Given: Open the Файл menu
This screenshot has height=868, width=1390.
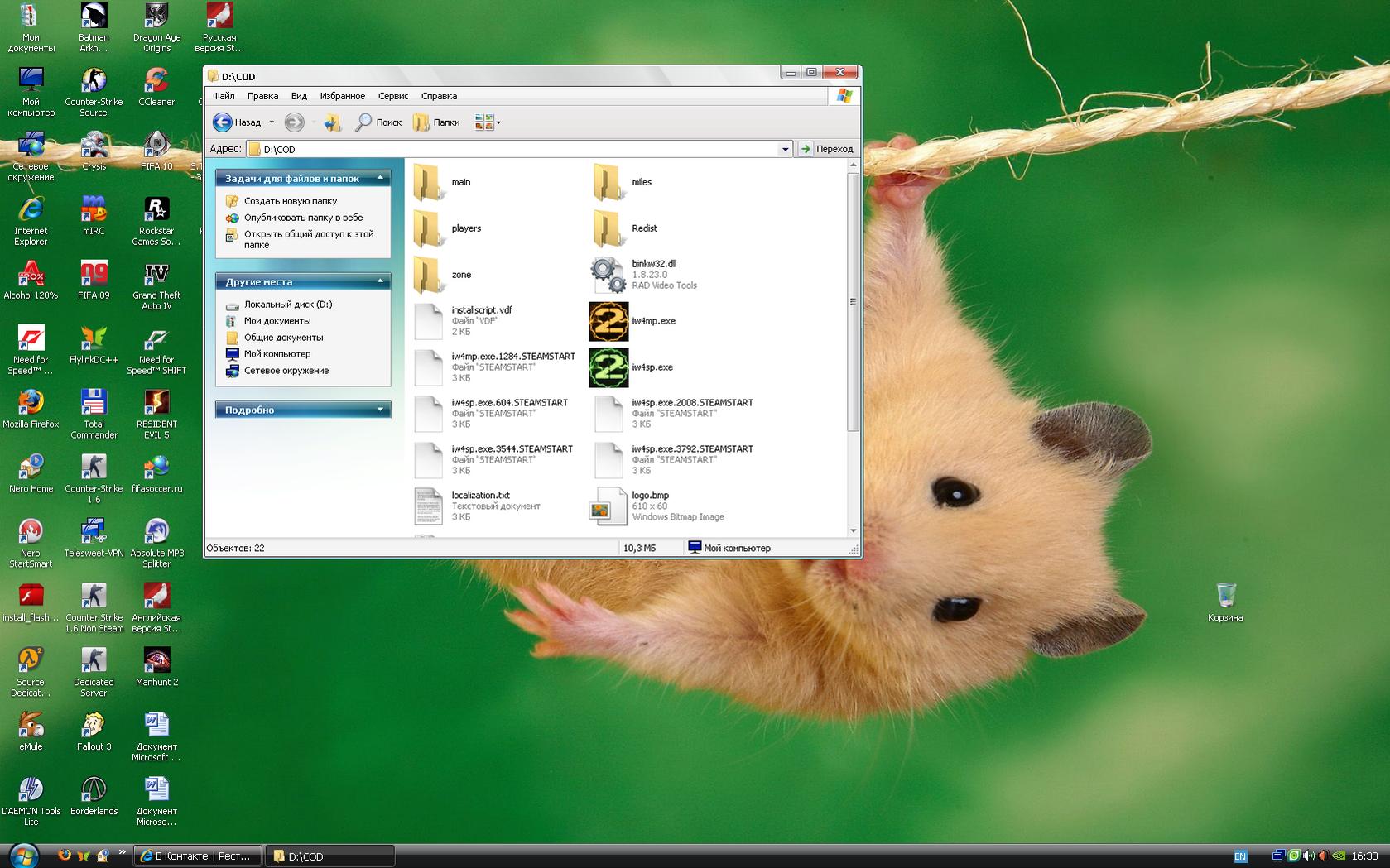Looking at the screenshot, I should coord(224,96).
